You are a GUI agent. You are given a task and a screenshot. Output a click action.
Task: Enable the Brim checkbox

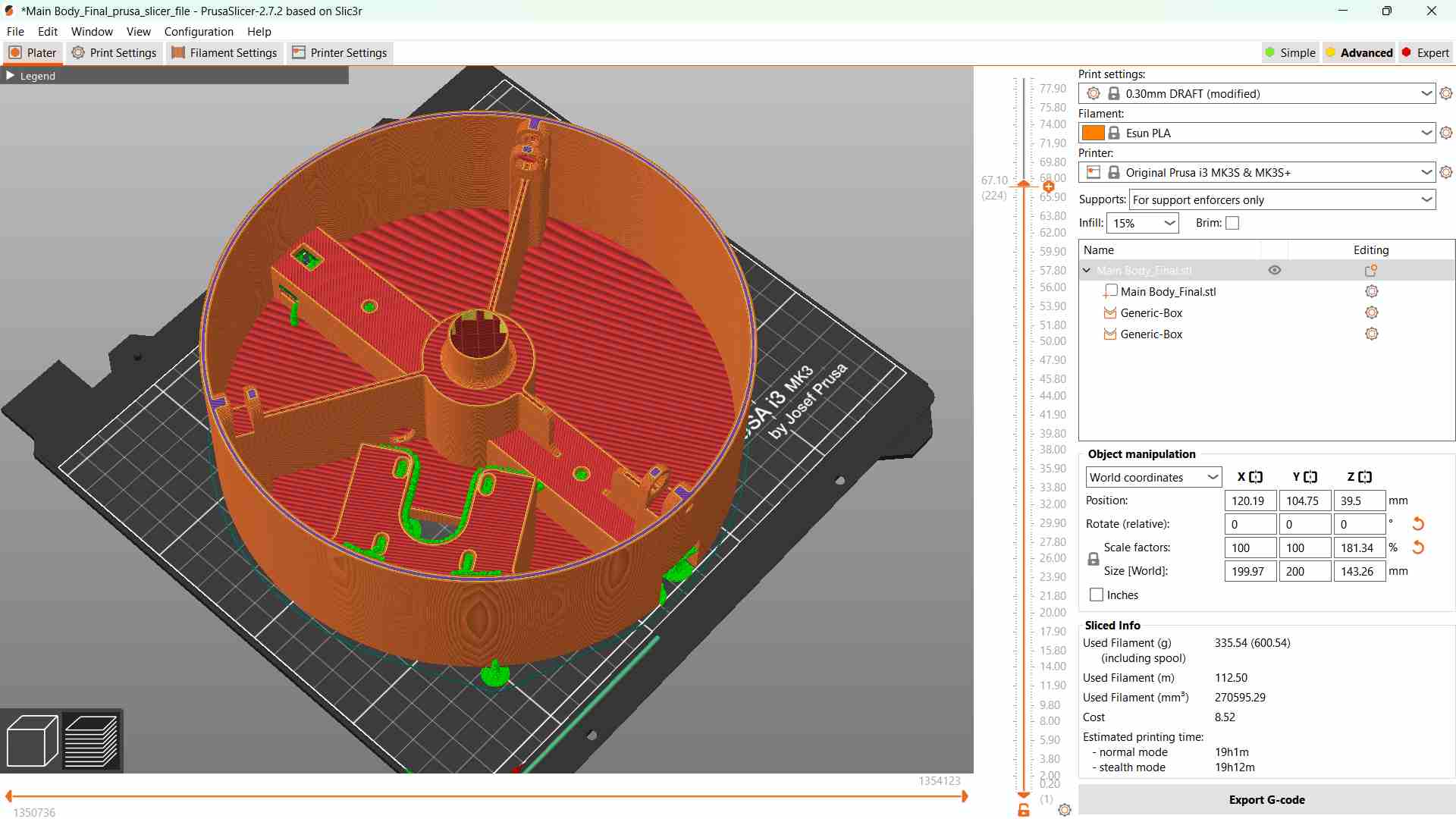1232,223
